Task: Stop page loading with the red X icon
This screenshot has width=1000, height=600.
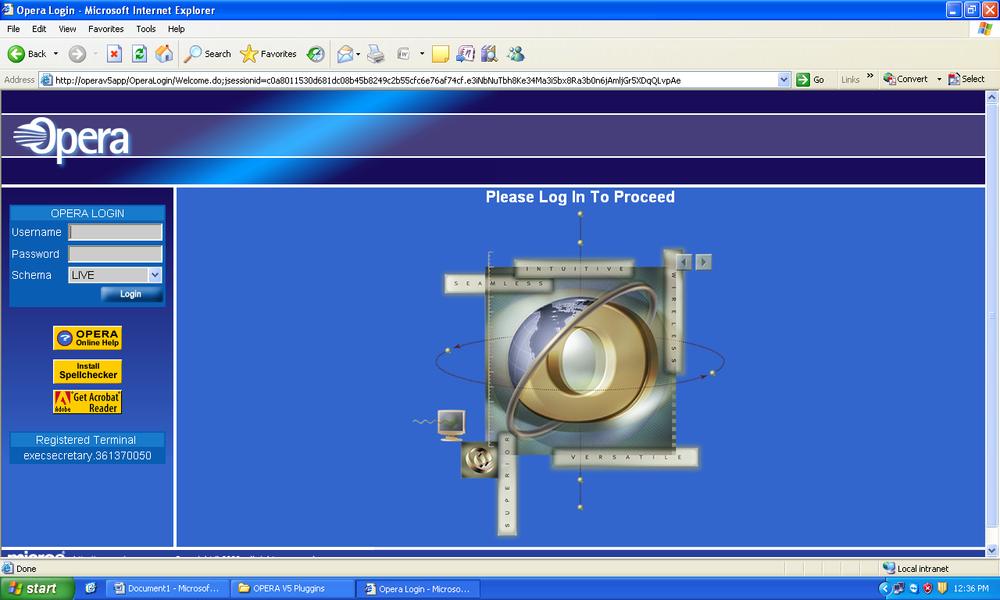Action: 114,54
